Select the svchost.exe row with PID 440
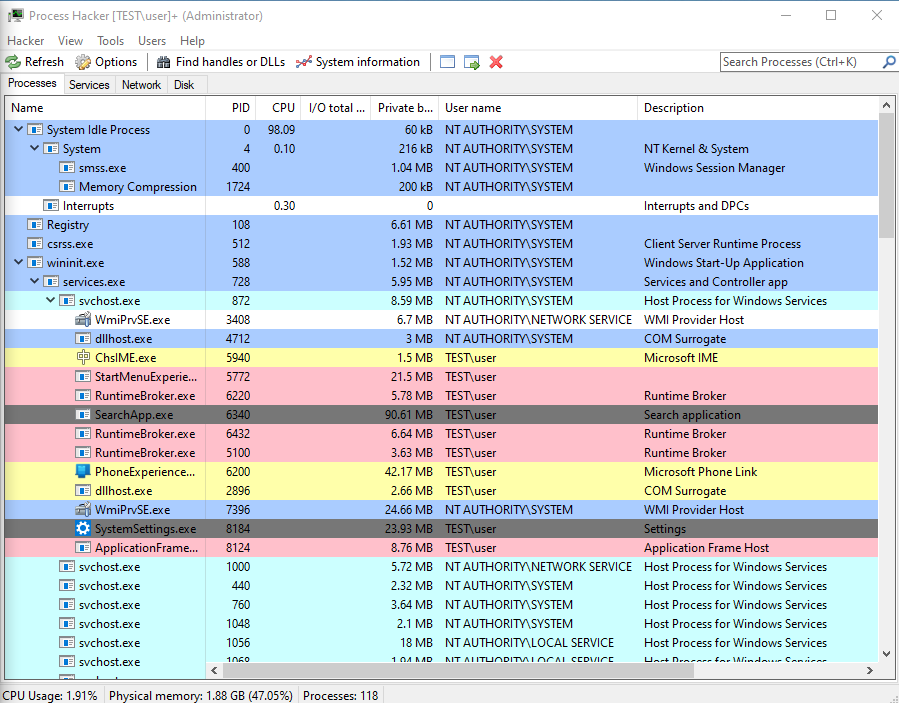 coord(441,585)
